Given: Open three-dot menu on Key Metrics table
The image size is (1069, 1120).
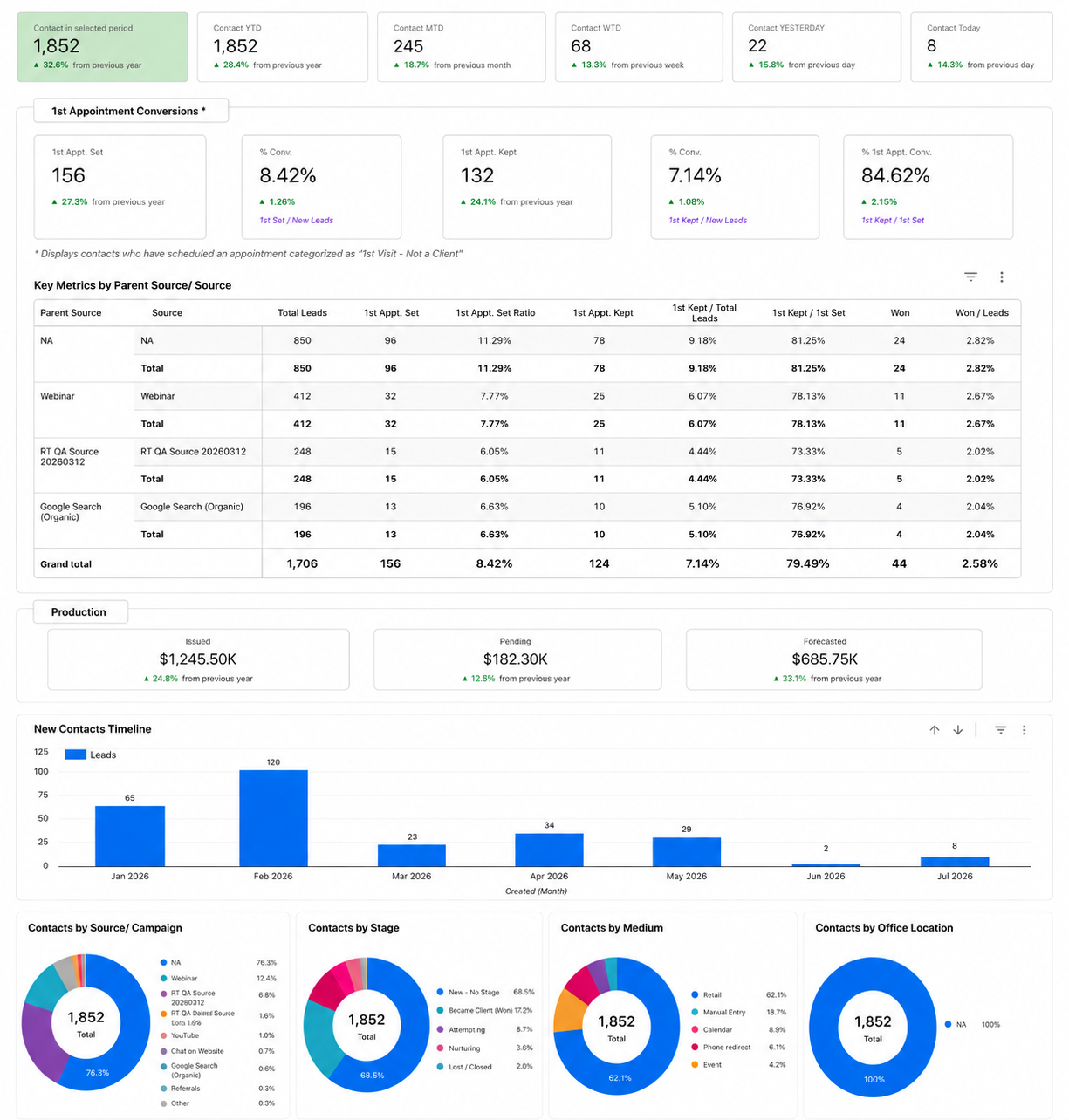Looking at the screenshot, I should (x=1002, y=277).
